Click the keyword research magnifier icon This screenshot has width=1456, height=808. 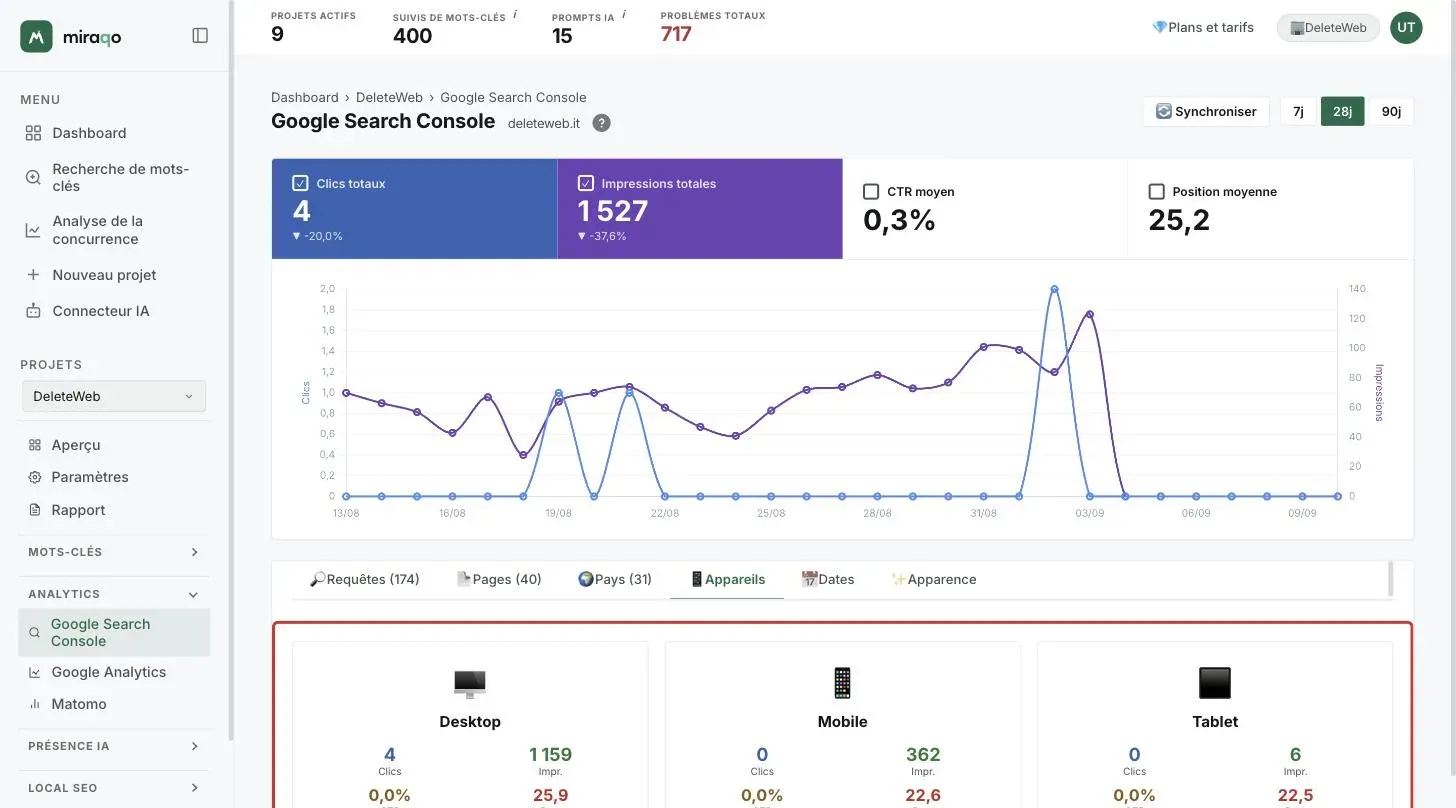[x=33, y=177]
